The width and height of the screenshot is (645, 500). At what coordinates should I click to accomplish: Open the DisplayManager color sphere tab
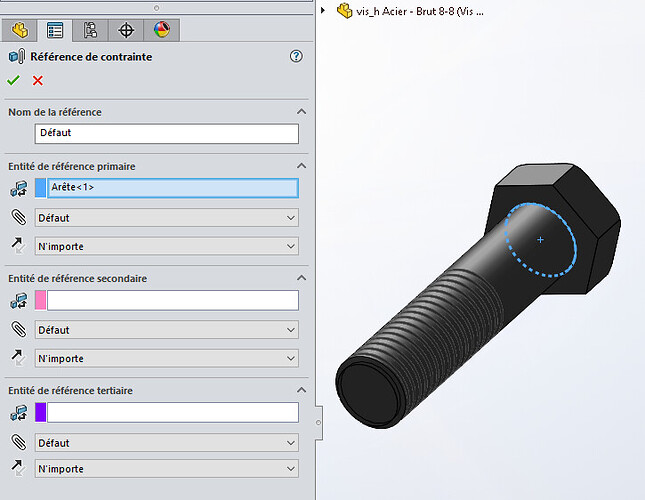coord(161,29)
